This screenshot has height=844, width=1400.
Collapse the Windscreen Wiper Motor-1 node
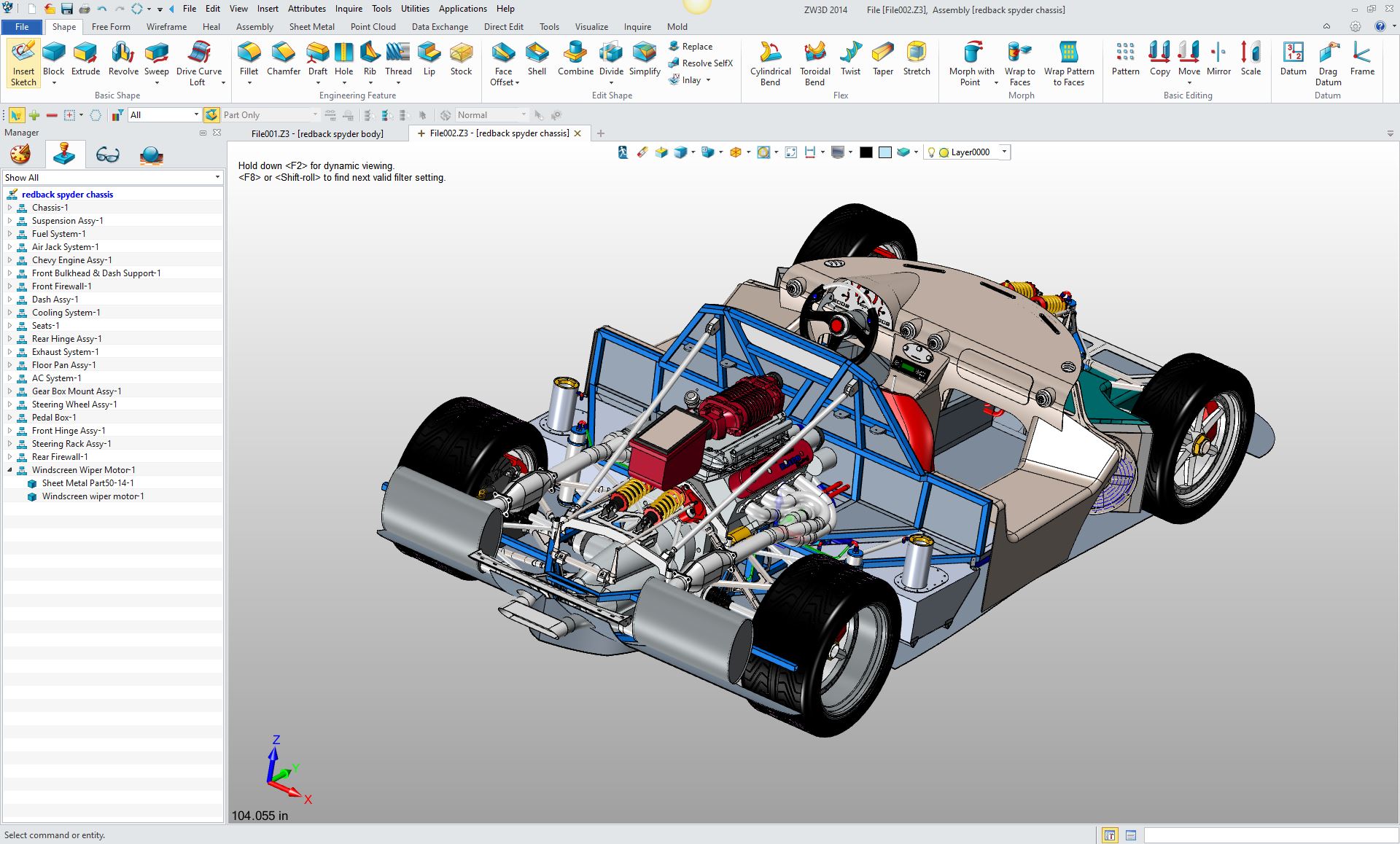(10, 470)
